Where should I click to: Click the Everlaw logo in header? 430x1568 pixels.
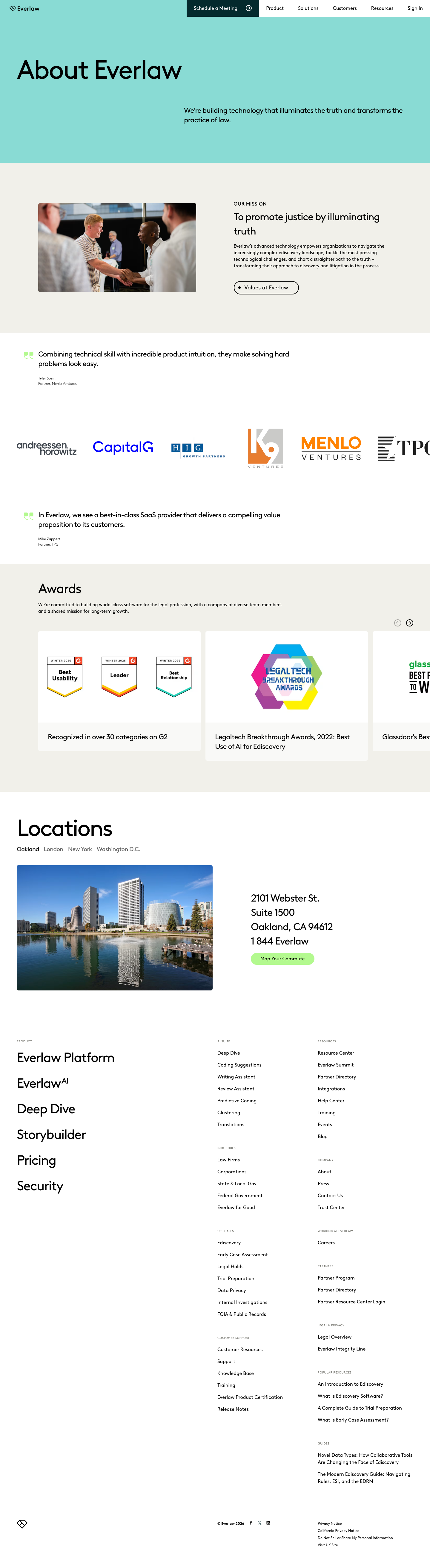coord(24,9)
